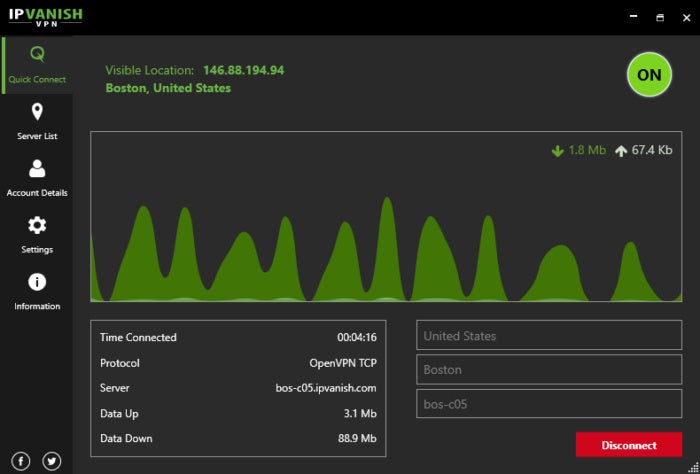Image resolution: width=700 pixels, height=474 pixels.
Task: Click the 00:04:16 connected time value
Action: (x=357, y=337)
